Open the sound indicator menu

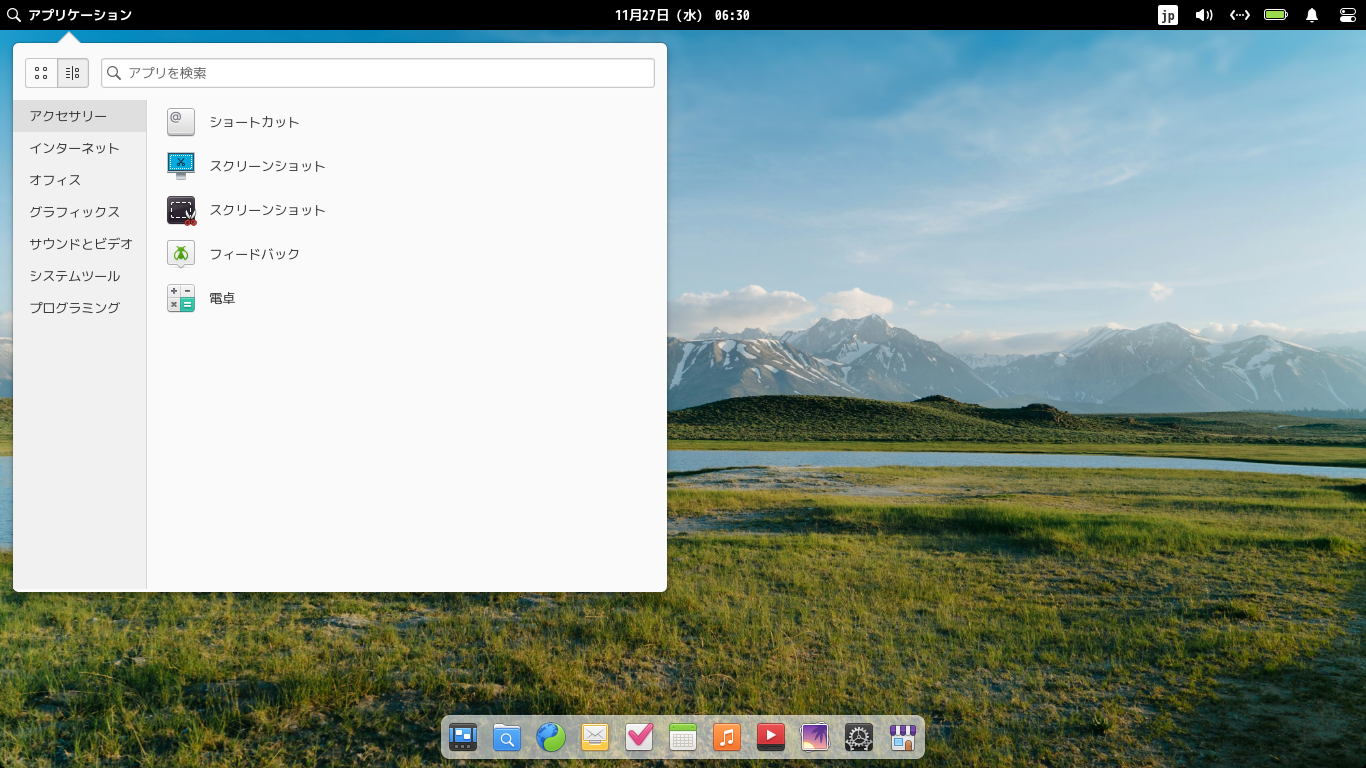(1203, 15)
